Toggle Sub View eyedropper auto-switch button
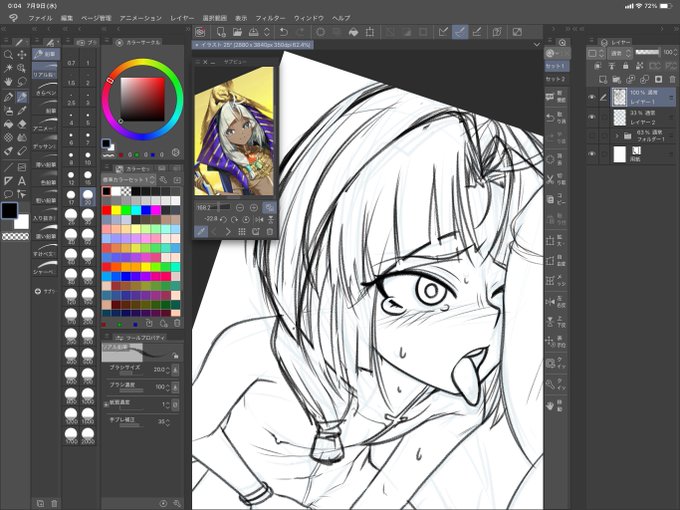The width and height of the screenshot is (680, 510). [201, 232]
